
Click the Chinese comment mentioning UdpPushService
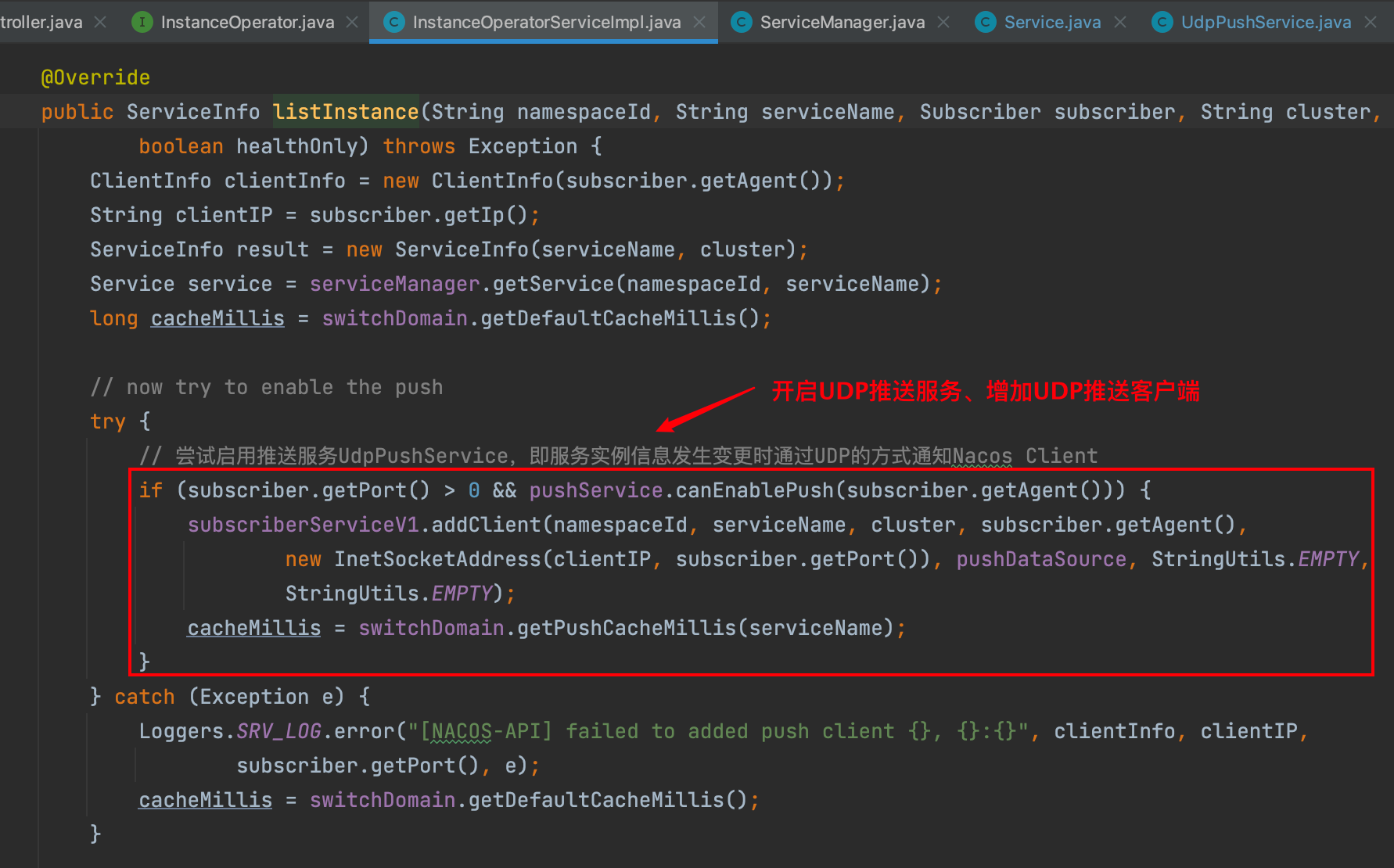[x=618, y=456]
